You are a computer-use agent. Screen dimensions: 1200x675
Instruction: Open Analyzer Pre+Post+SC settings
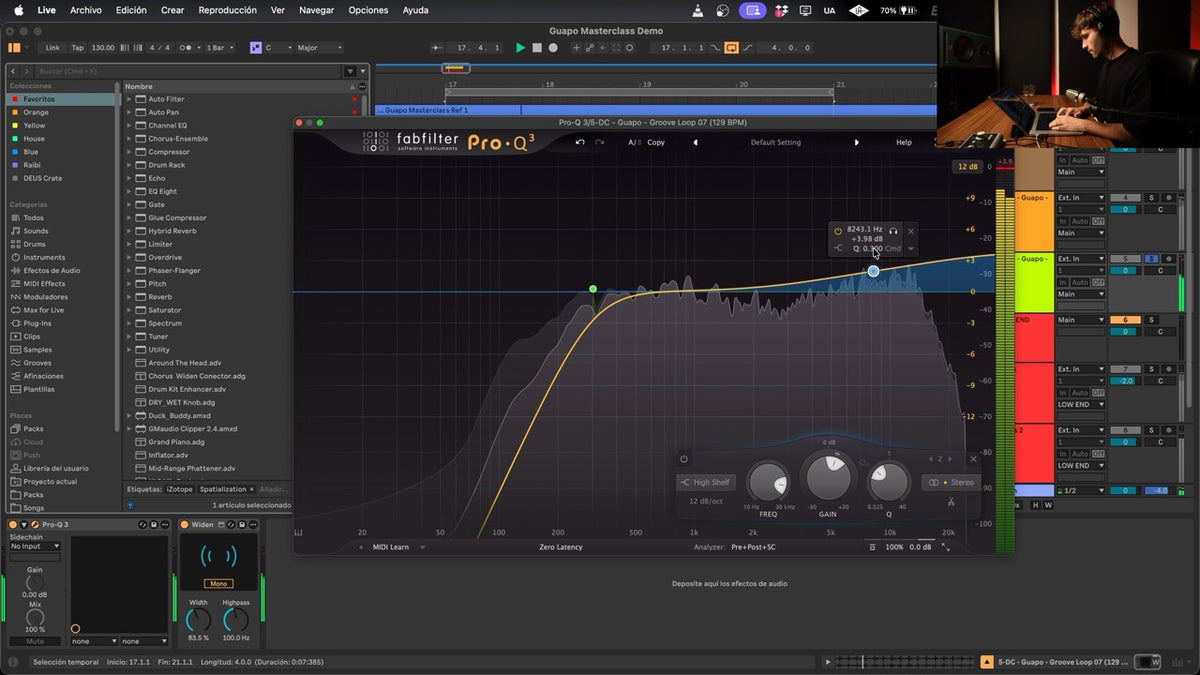tap(753, 547)
